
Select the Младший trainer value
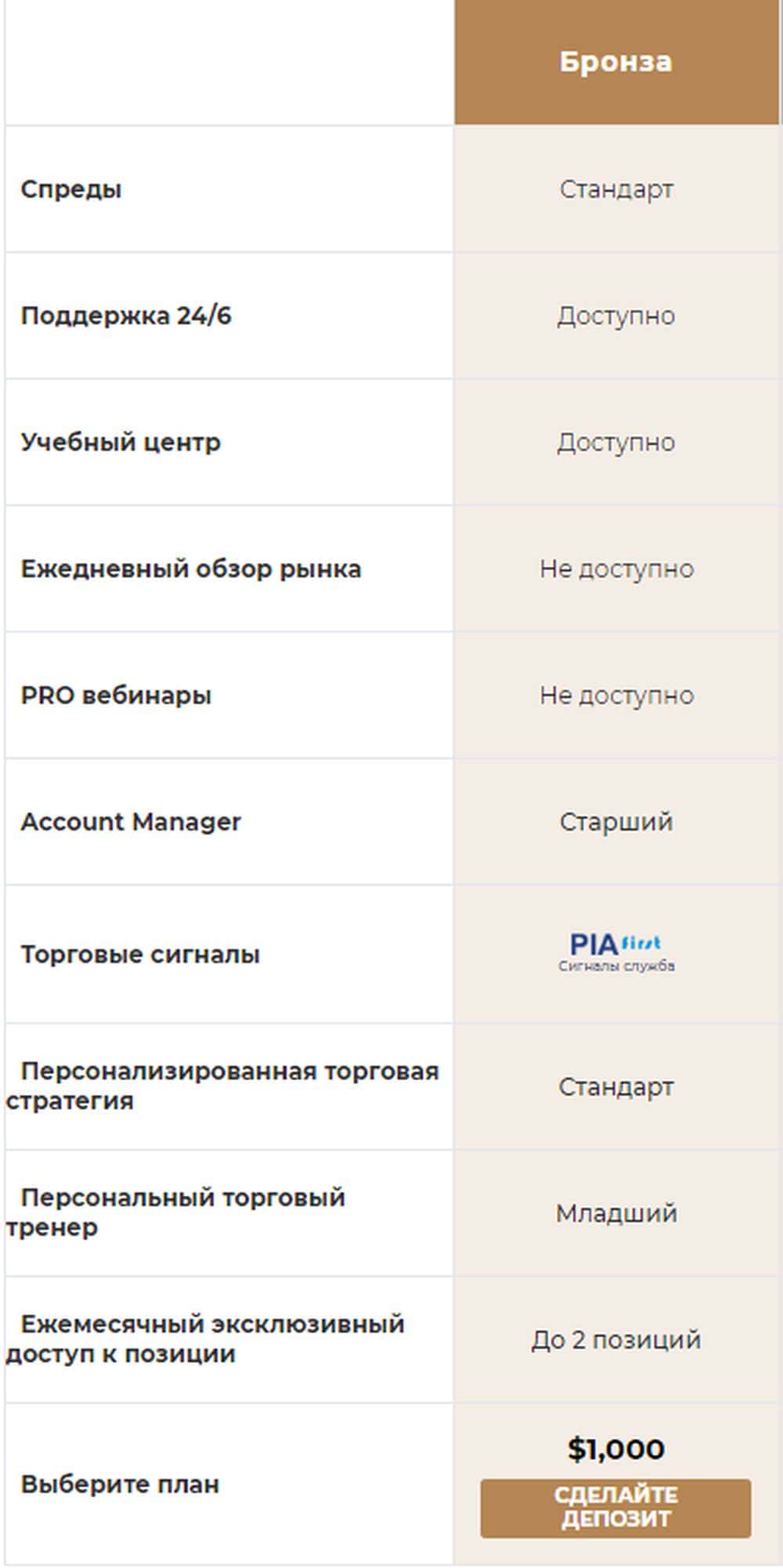pyautogui.click(x=616, y=1213)
